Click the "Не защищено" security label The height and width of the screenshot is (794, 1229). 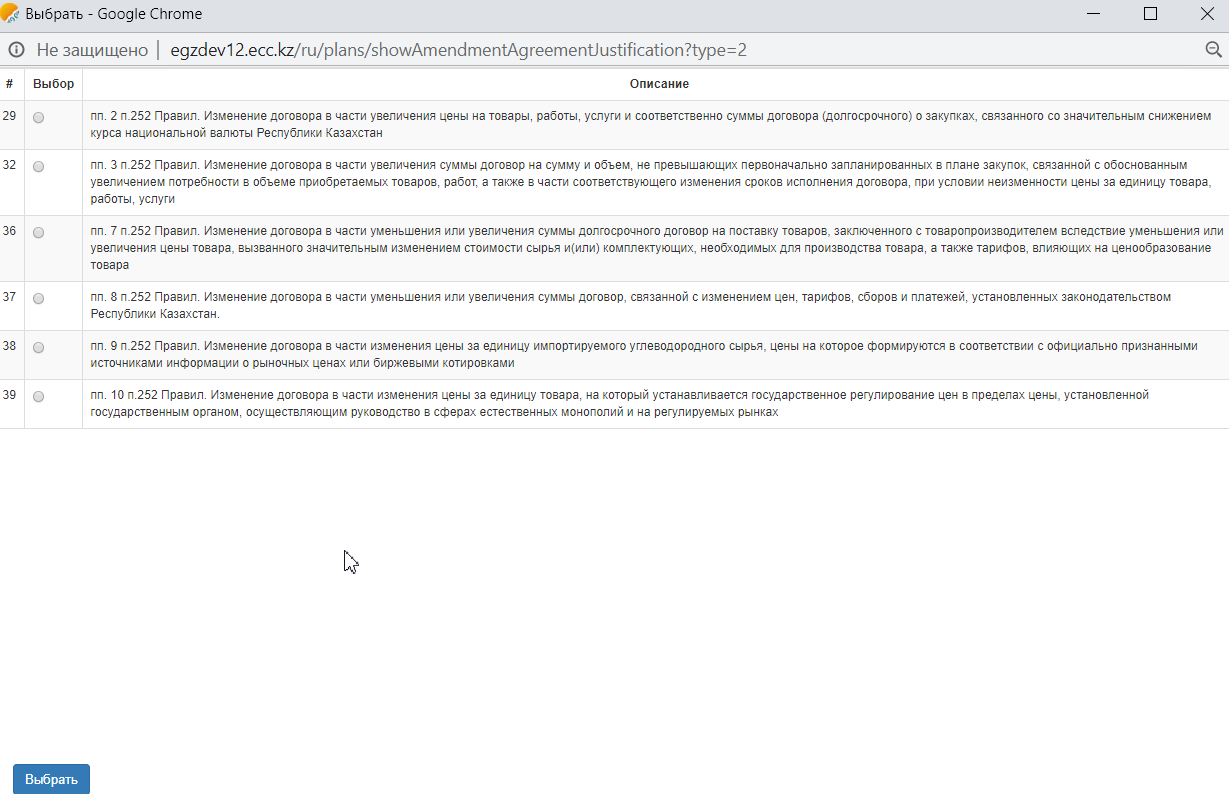point(91,50)
